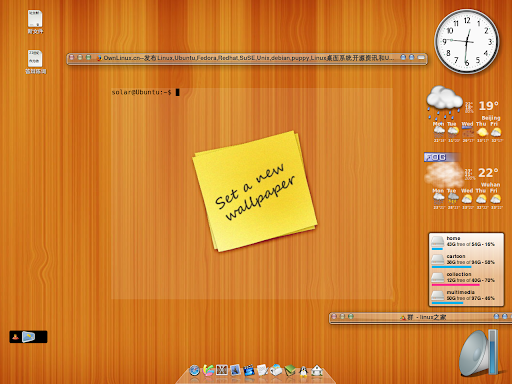Click Wuhan's Friday forecast icon
512x384 pixels.
496,199
